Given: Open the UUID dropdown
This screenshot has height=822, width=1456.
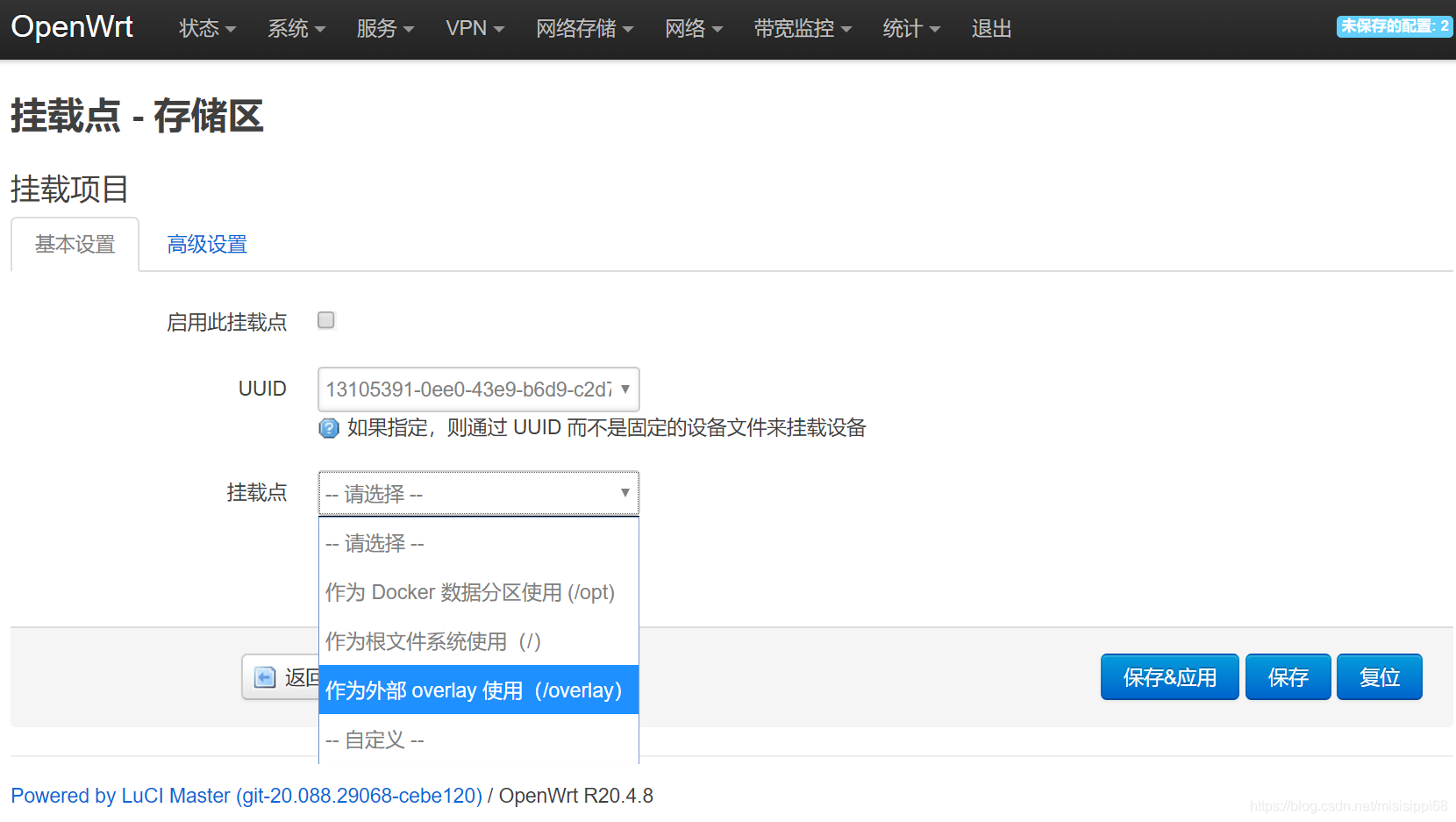Looking at the screenshot, I should click(x=478, y=390).
